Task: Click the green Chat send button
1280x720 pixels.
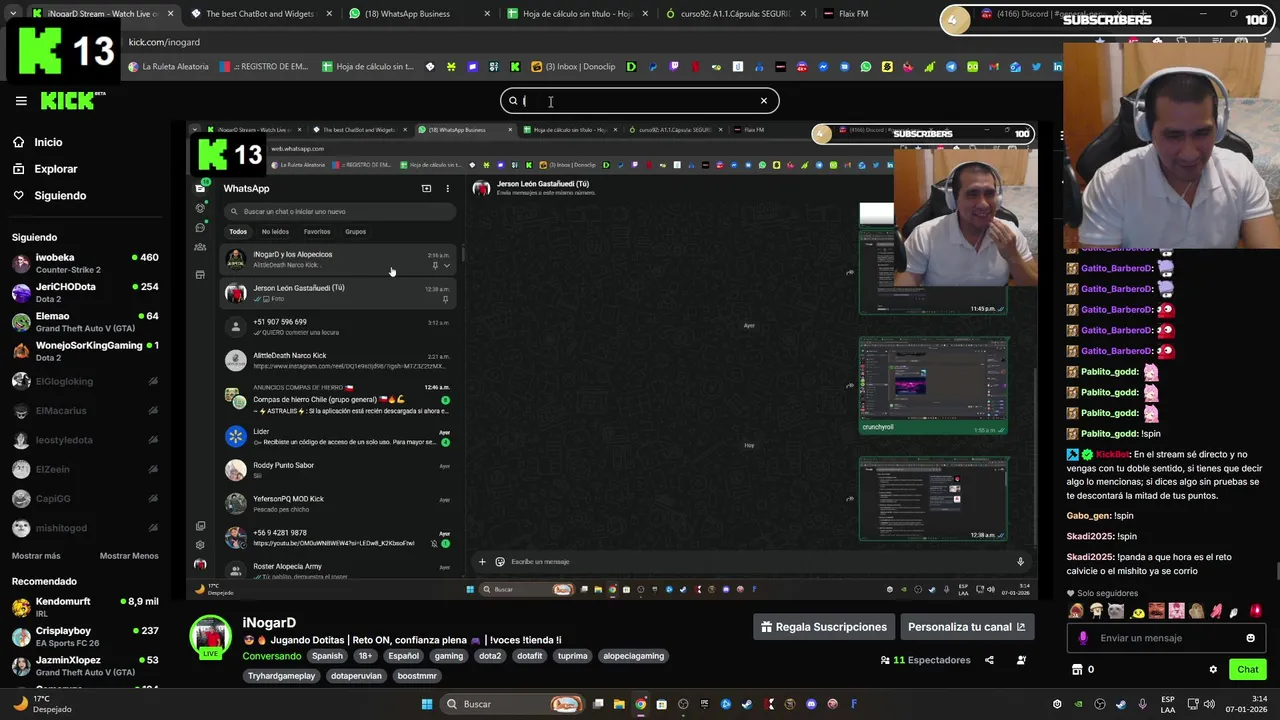Action: tap(1247, 670)
